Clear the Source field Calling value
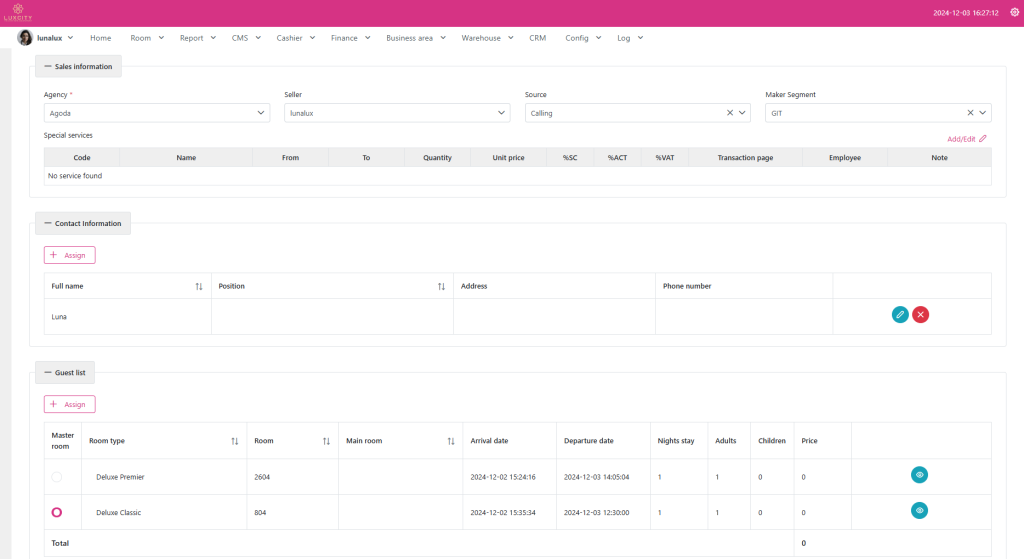1024x559 pixels. pos(729,113)
